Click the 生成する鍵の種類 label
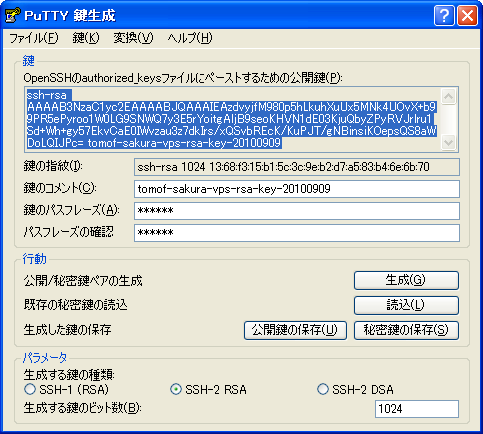 [69, 375]
